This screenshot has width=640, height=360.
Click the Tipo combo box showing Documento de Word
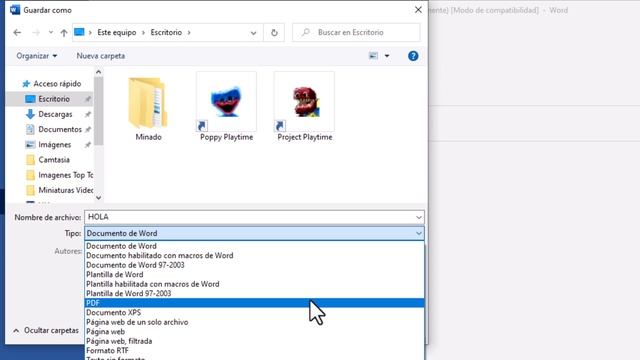point(254,233)
